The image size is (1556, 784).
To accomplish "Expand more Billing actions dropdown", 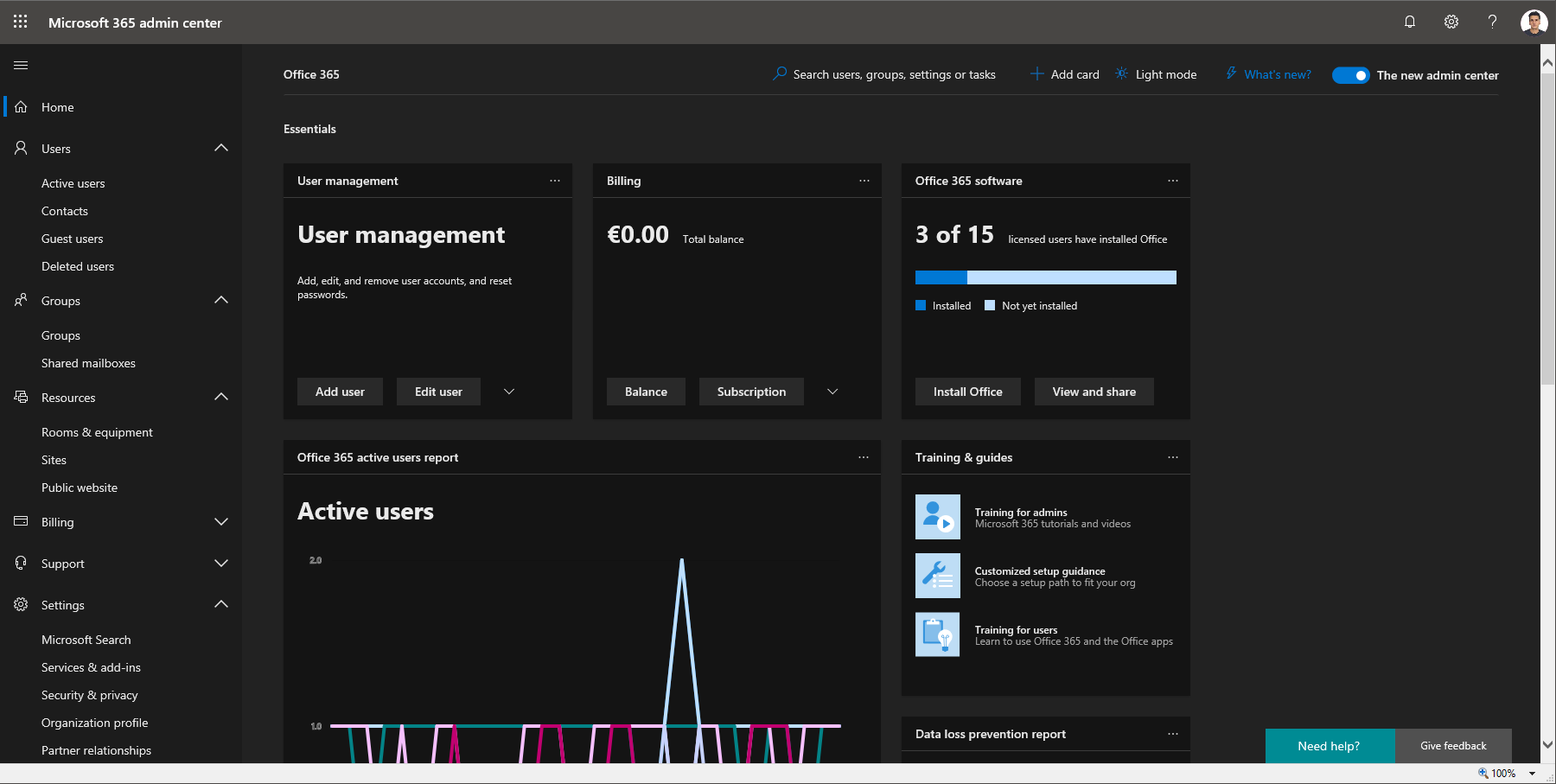I will (x=832, y=392).
